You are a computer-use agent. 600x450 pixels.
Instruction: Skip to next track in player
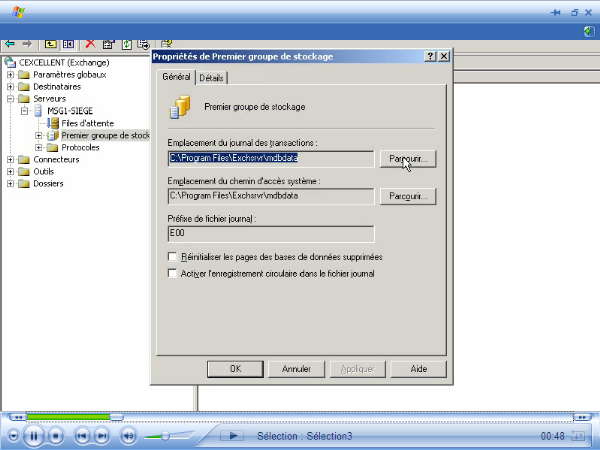101,436
